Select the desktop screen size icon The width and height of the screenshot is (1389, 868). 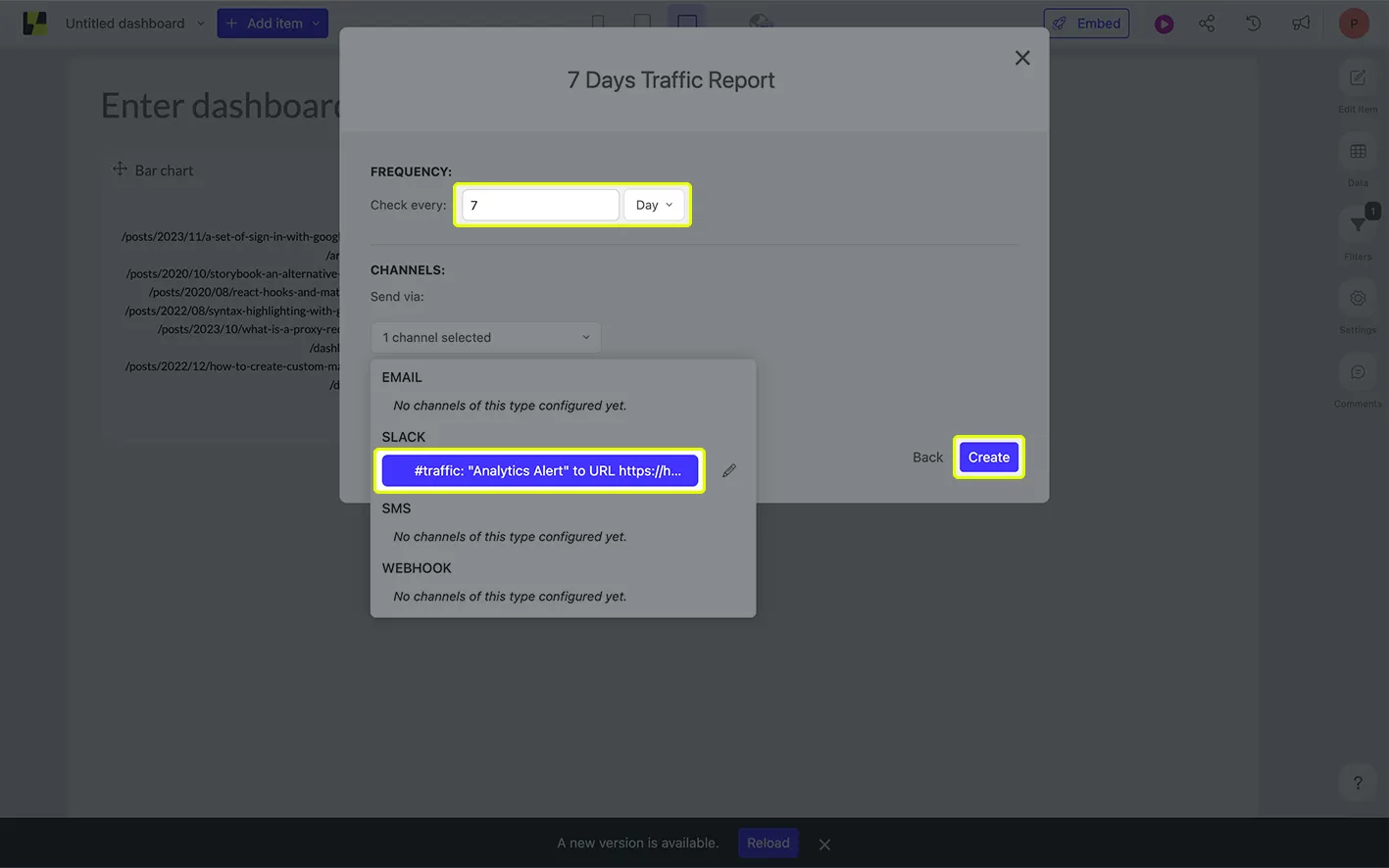point(687,23)
